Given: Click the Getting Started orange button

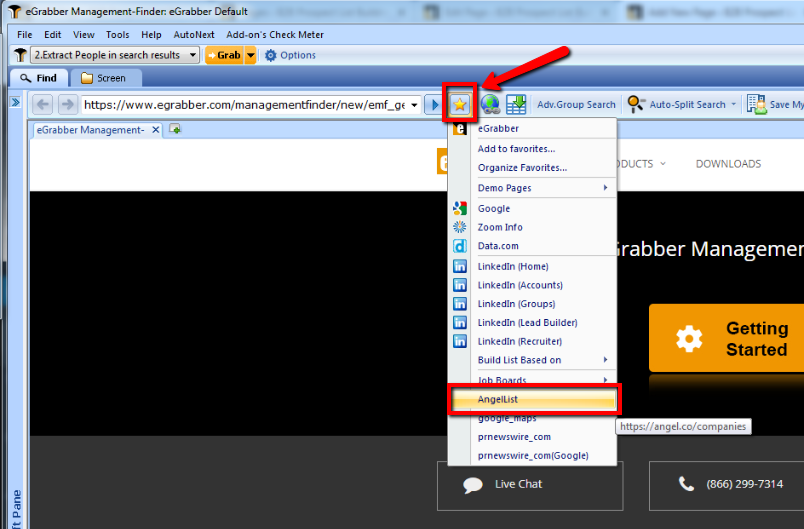Looking at the screenshot, I should pos(726,338).
